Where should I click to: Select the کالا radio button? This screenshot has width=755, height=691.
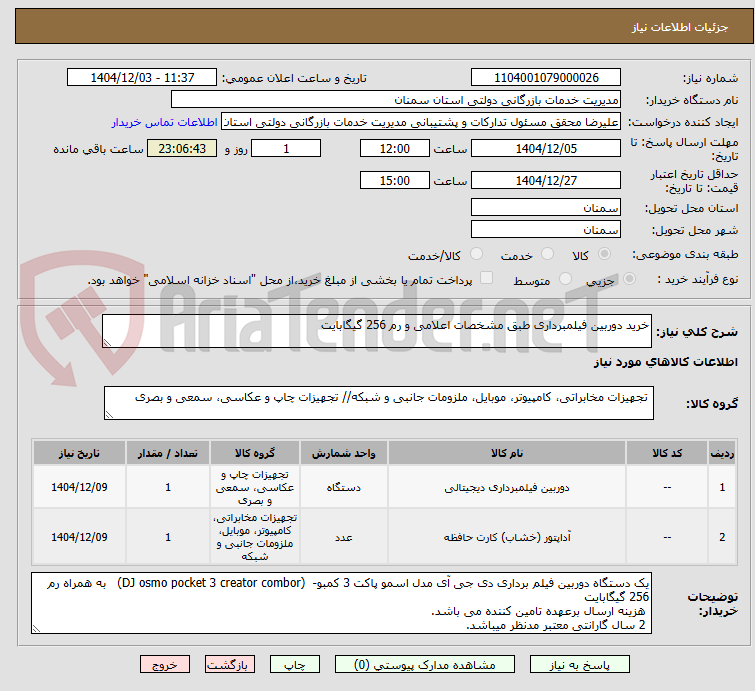pyautogui.click(x=604, y=254)
